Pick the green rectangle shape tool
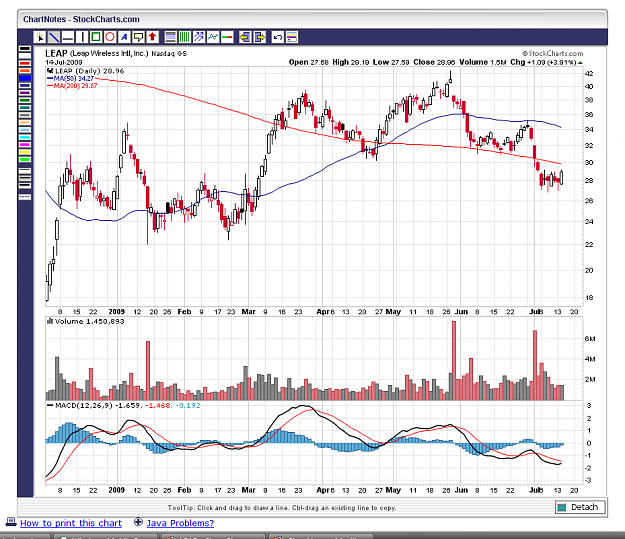The height and width of the screenshot is (539, 625). click(x=96, y=37)
